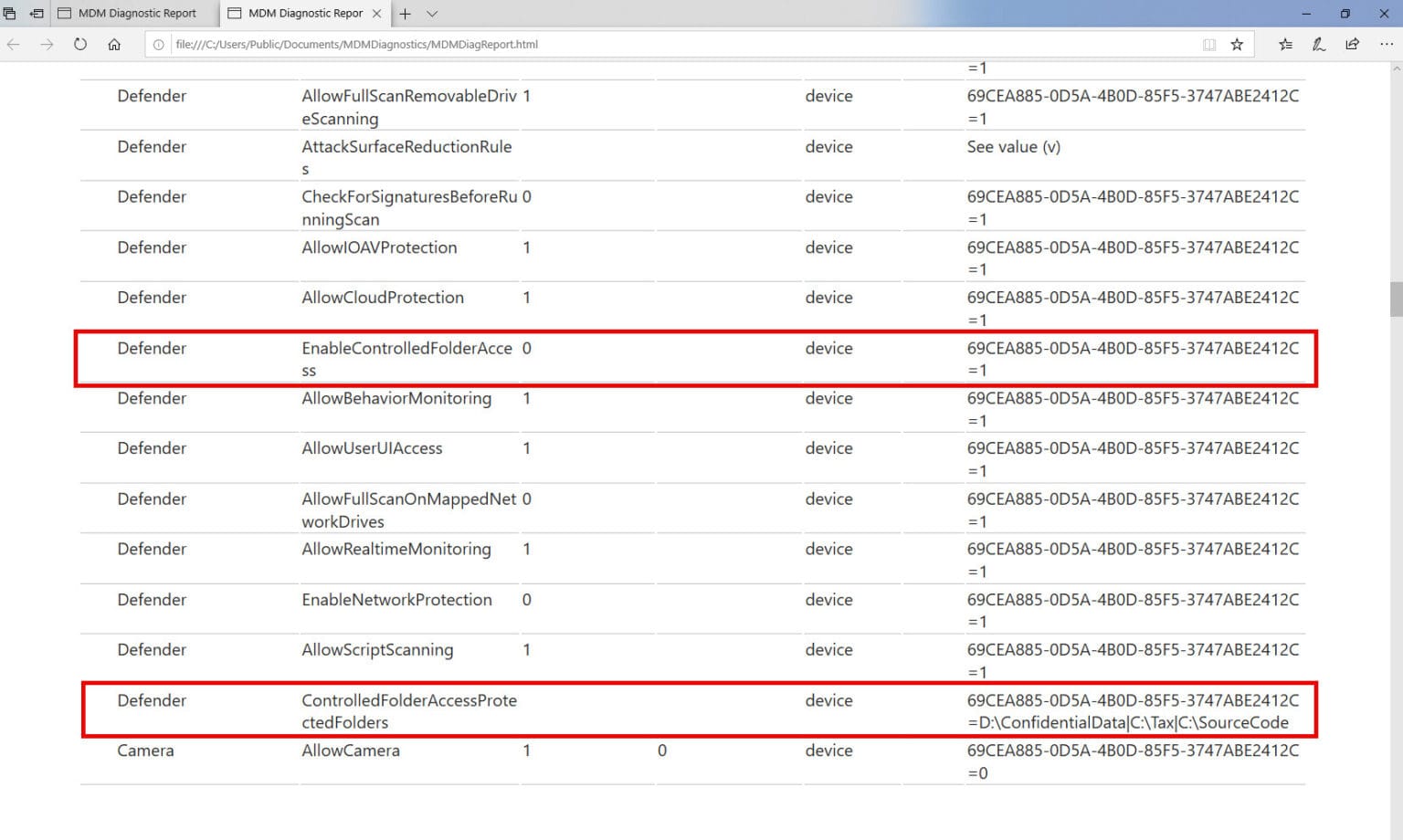
Task: Share the current page
Action: tap(1352, 44)
